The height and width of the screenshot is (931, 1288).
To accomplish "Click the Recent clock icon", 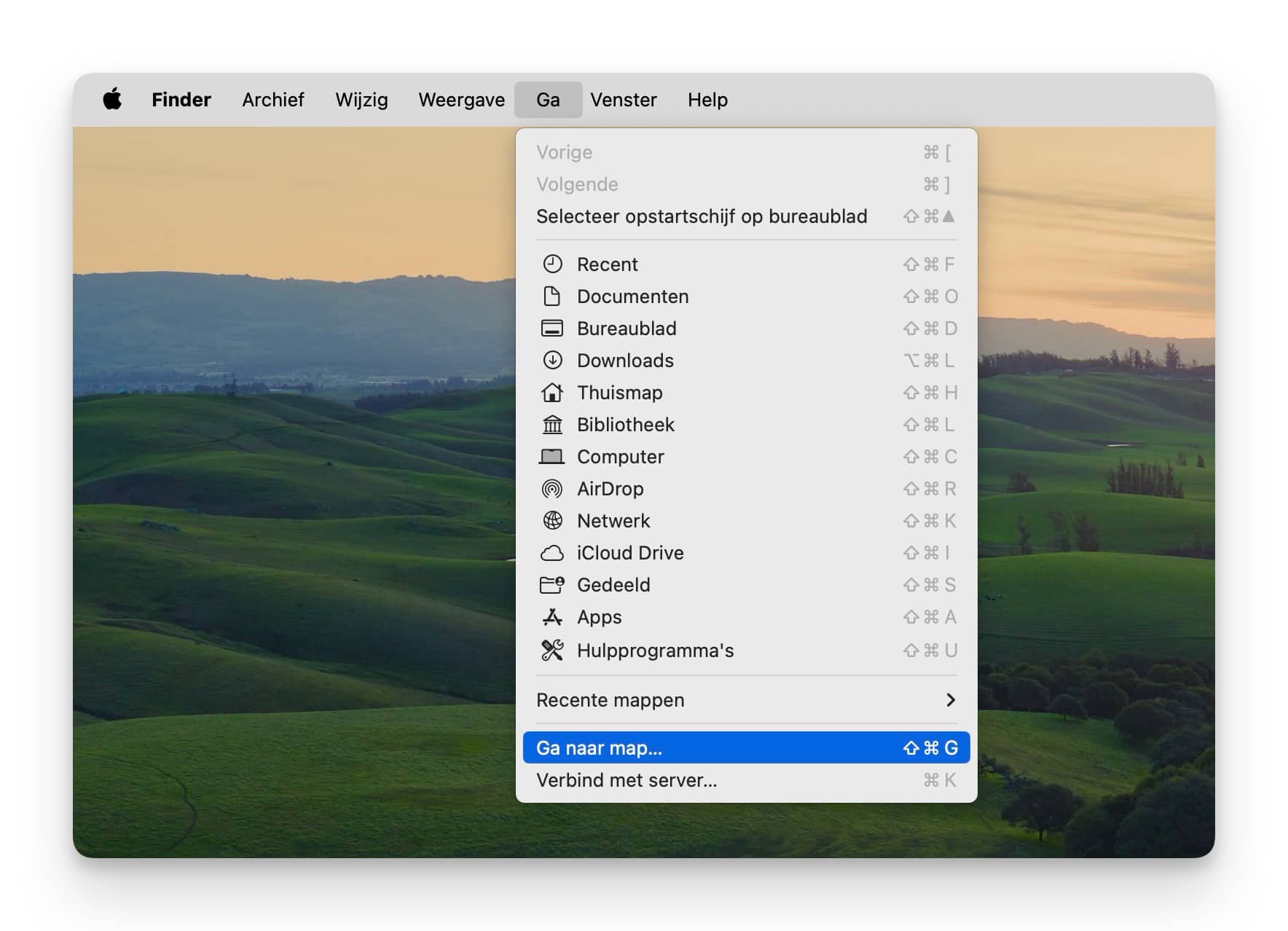I will coord(552,264).
